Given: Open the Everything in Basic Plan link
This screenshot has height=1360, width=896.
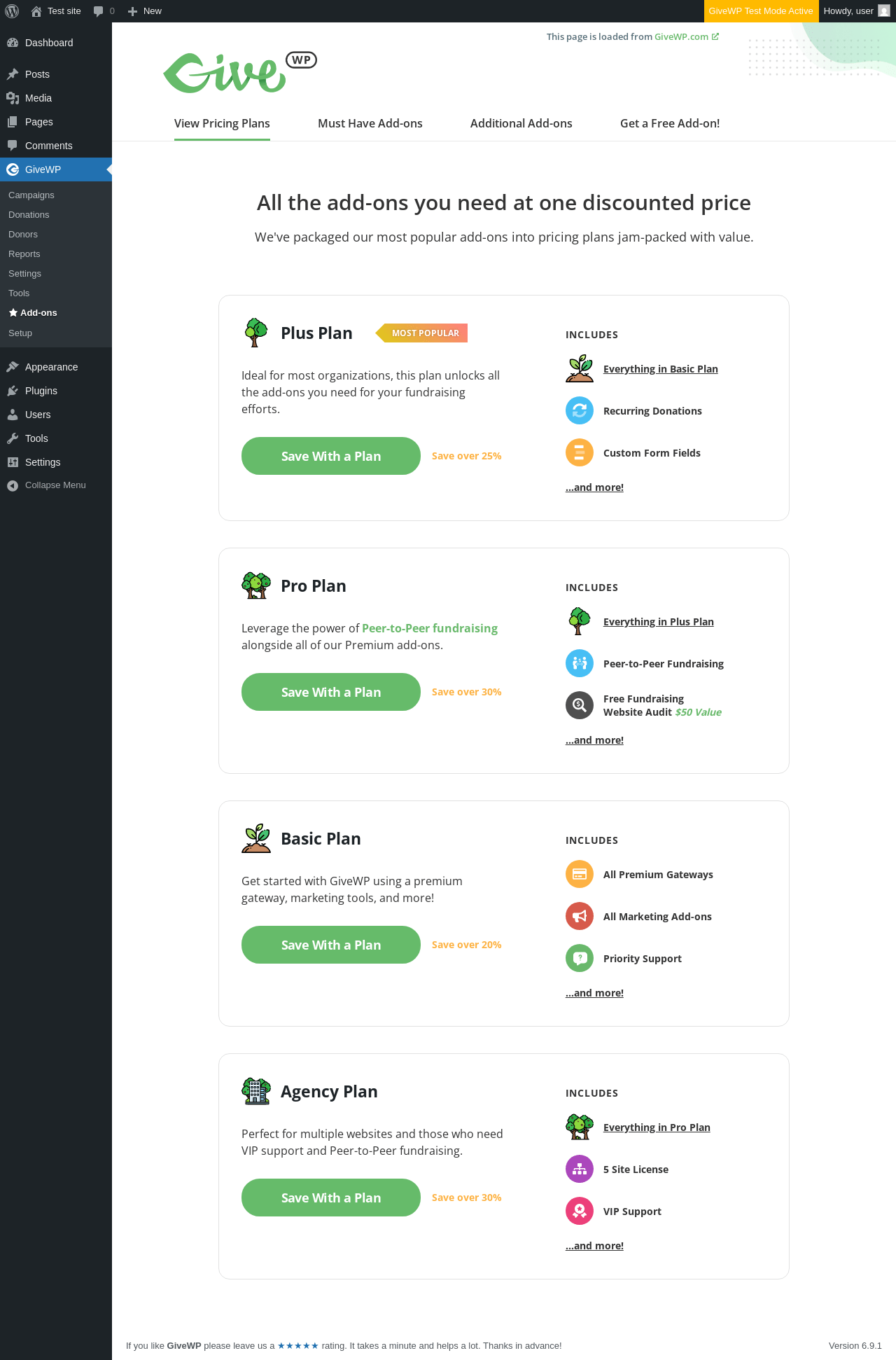Looking at the screenshot, I should tap(661, 369).
